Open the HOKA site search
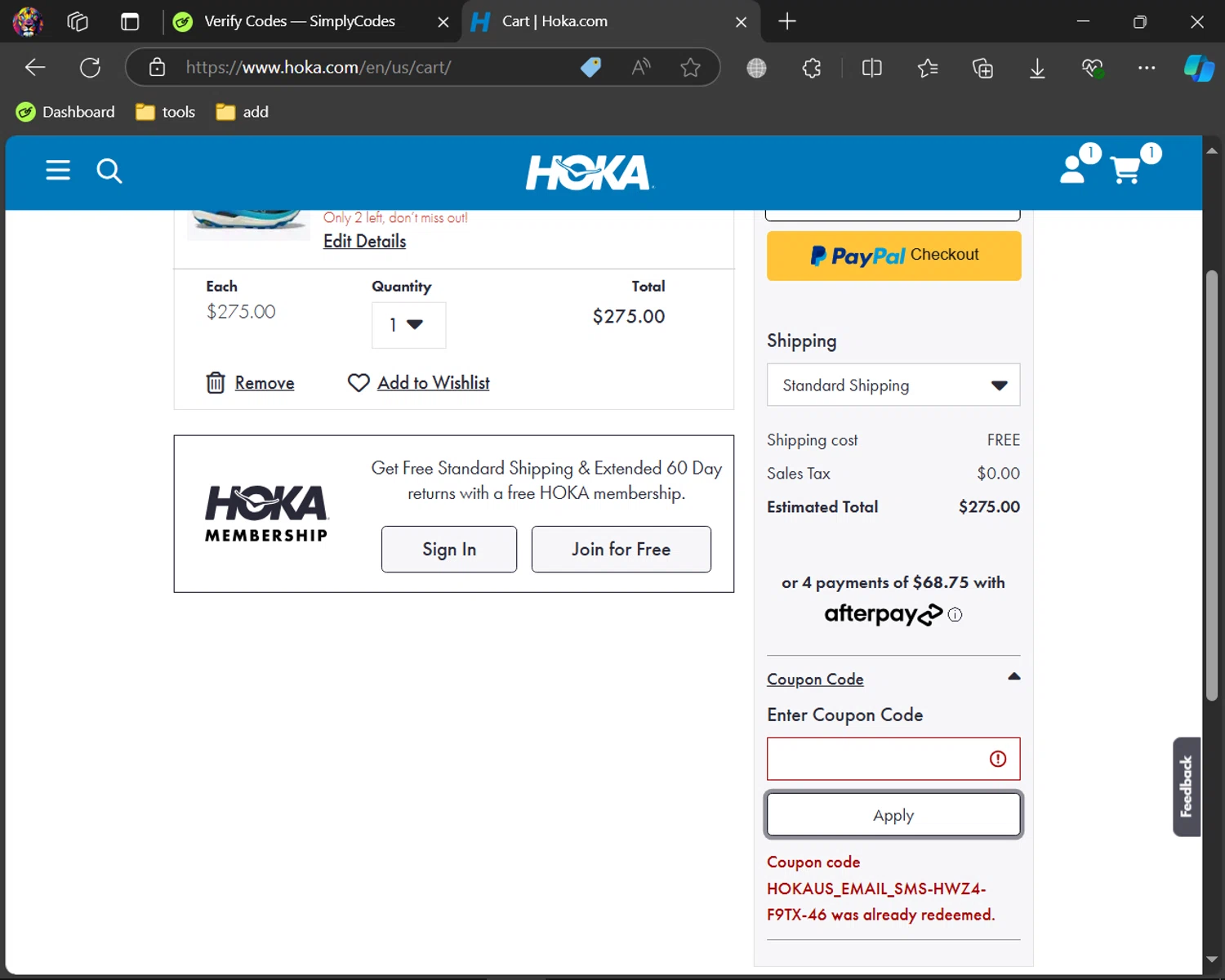Viewport: 1225px width, 980px height. pos(109,171)
